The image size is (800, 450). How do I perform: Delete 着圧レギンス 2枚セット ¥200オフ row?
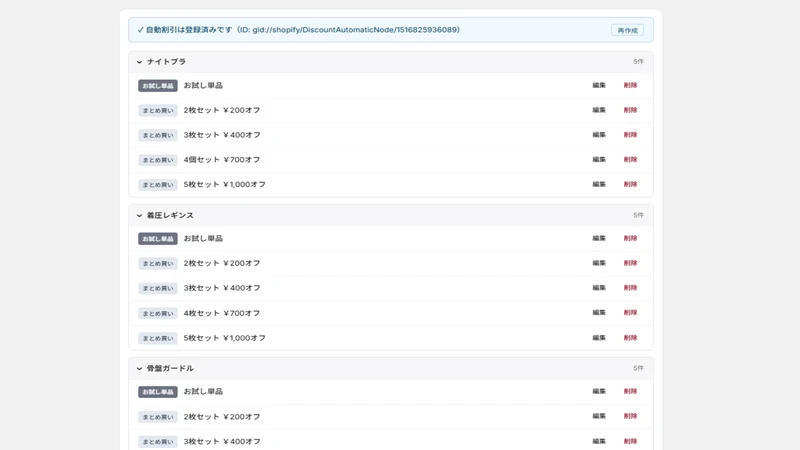pos(630,263)
